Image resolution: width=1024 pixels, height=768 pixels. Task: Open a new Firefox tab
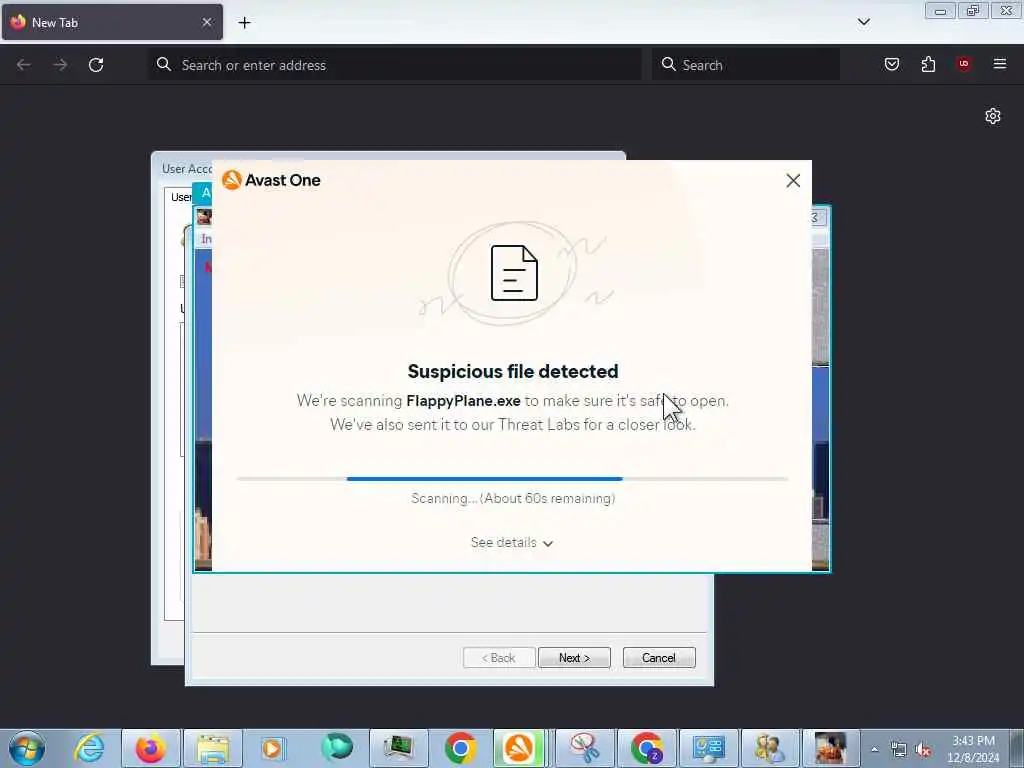coord(244,23)
